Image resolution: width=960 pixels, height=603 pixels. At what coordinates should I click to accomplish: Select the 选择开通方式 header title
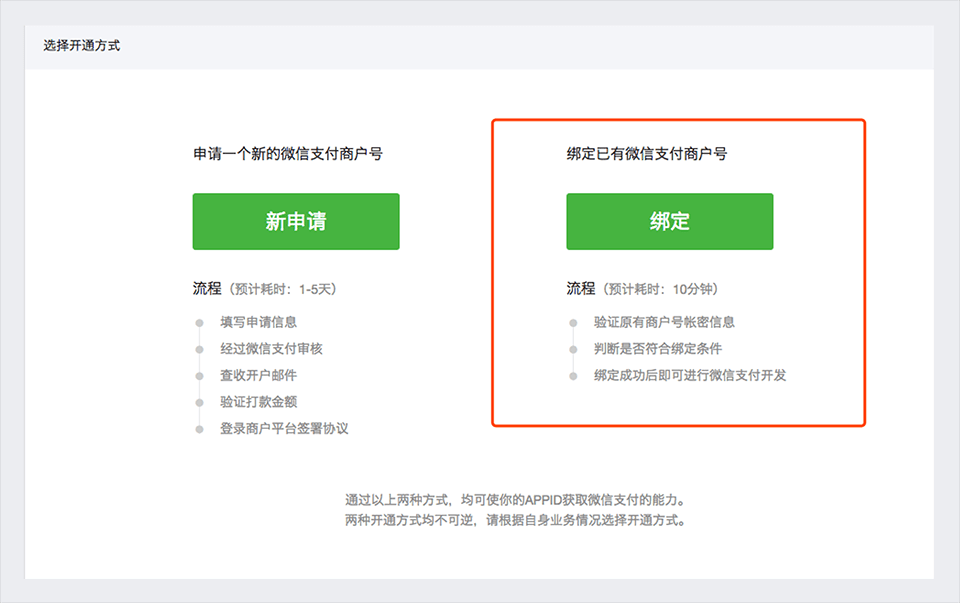tap(81, 45)
